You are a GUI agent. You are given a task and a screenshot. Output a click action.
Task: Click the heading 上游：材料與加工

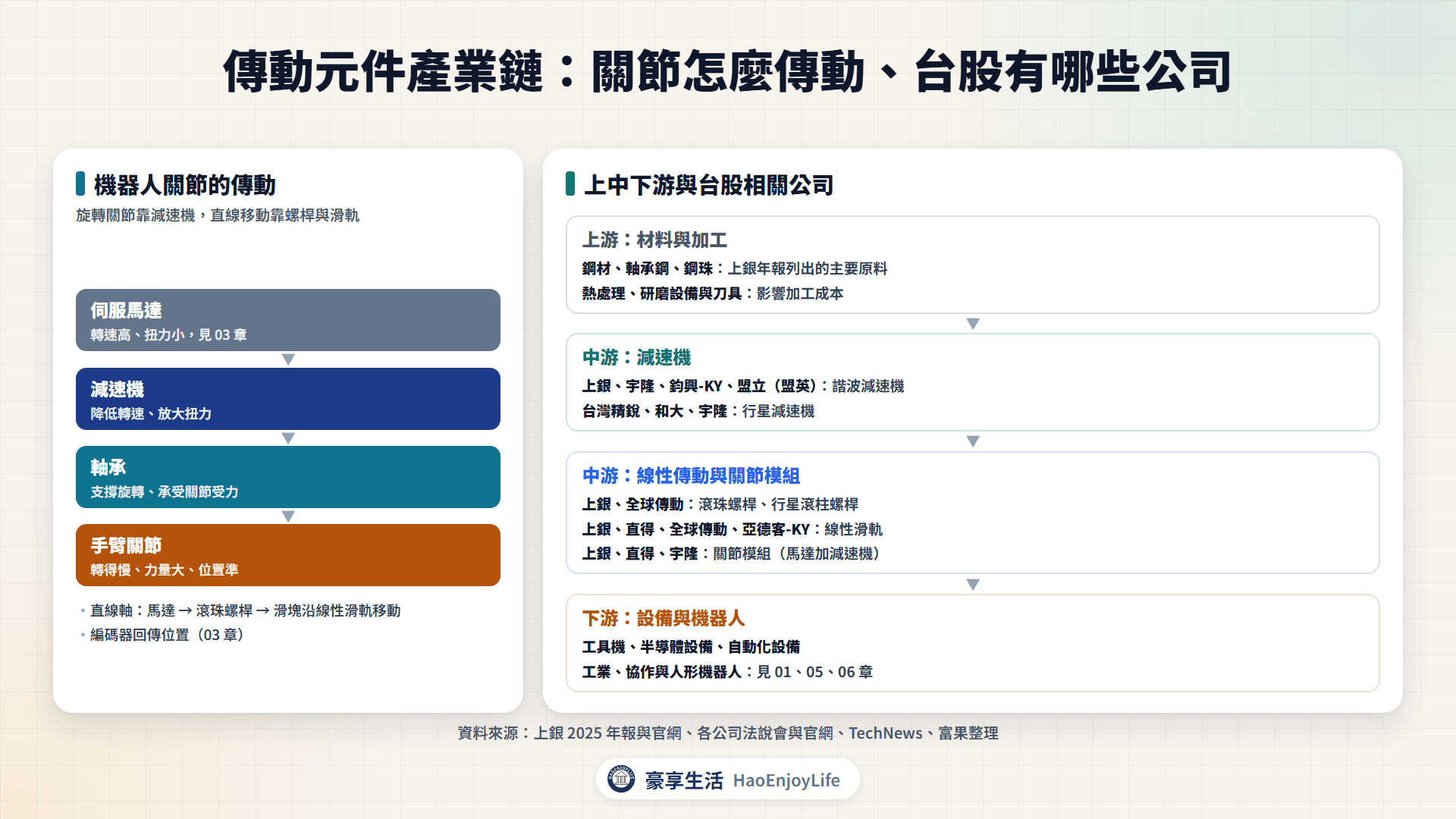coord(654,240)
